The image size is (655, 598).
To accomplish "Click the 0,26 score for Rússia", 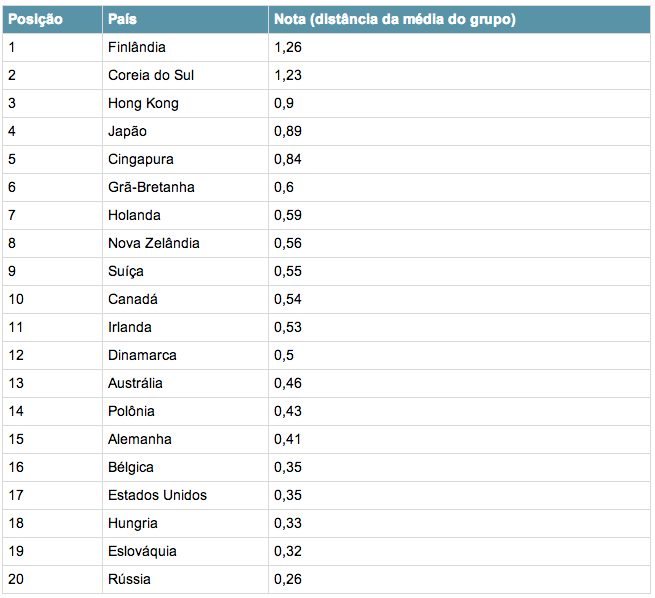I will coord(288,579).
